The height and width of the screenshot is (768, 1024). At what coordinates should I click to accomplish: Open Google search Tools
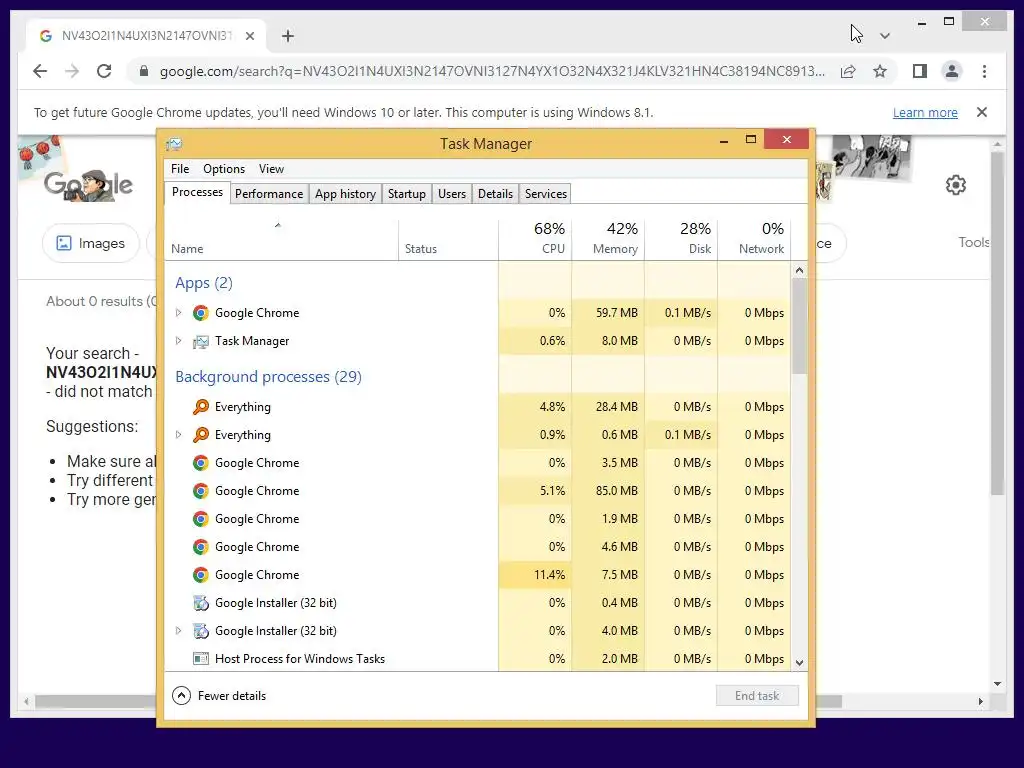(974, 242)
